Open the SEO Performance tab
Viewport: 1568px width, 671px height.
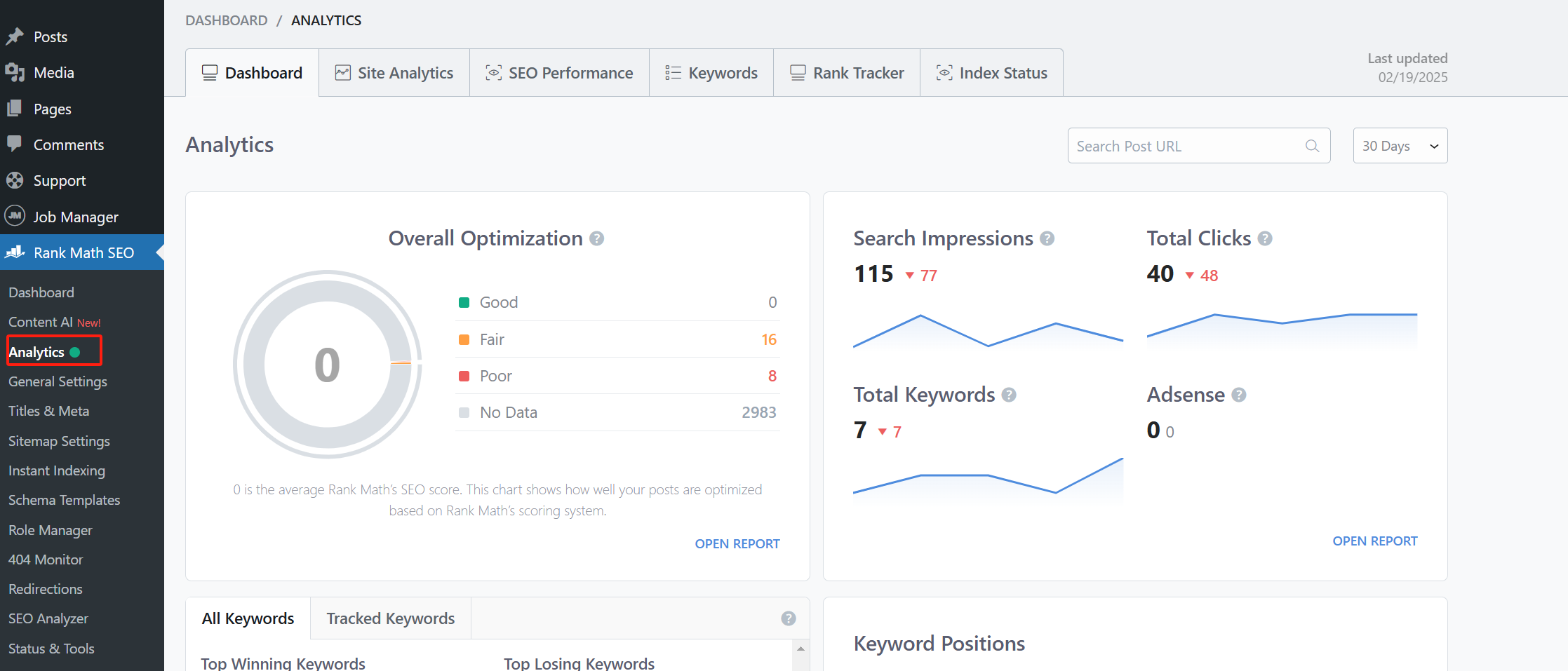click(559, 73)
